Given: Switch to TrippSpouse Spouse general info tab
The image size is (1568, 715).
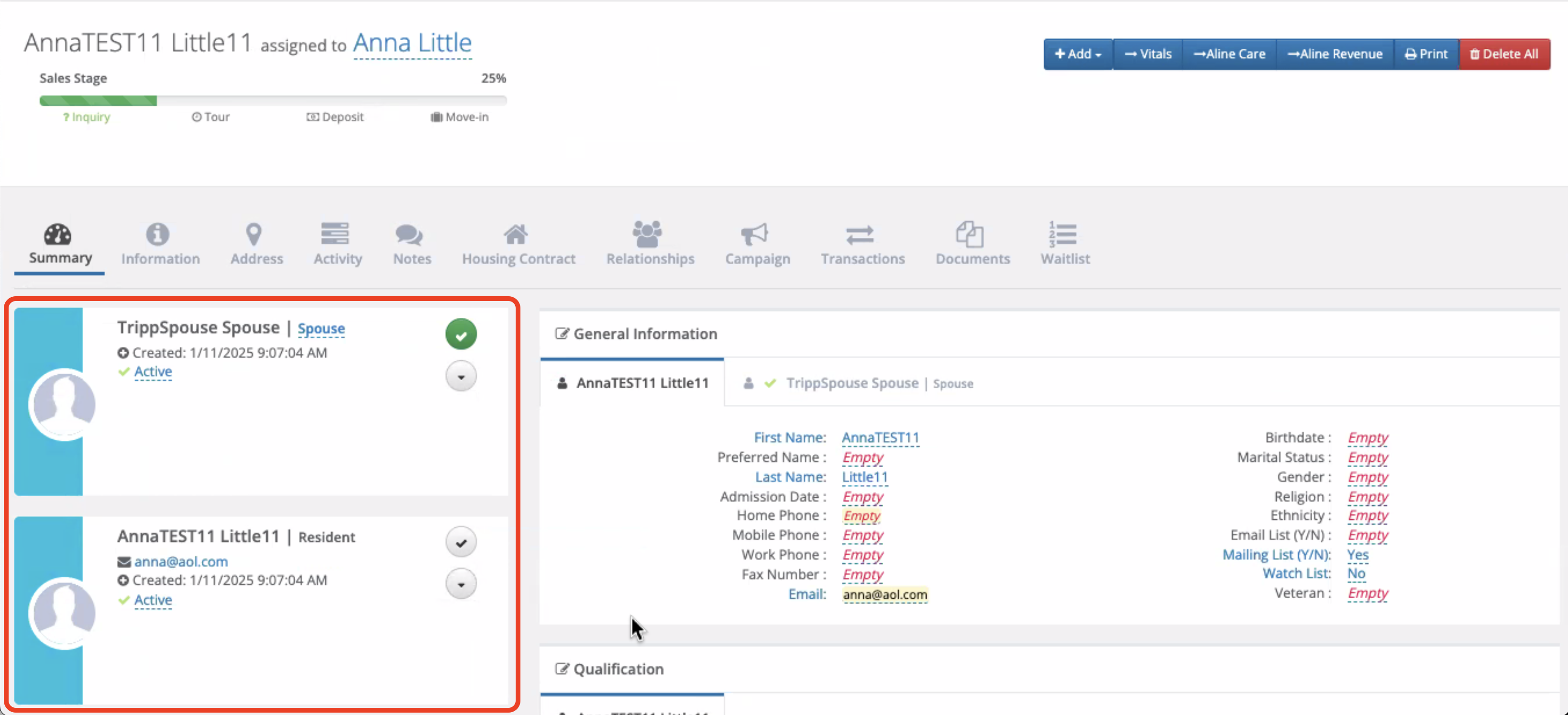Looking at the screenshot, I should [852, 383].
